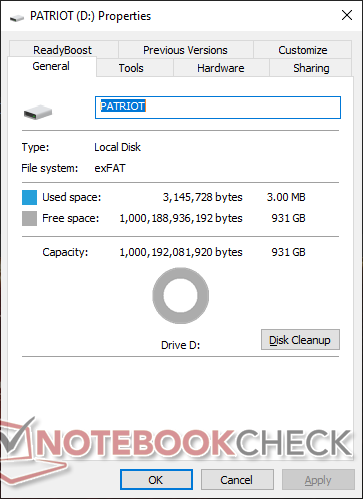The height and width of the screenshot is (499, 363).
Task: Click the 'Type:' label
Action: [35, 147]
